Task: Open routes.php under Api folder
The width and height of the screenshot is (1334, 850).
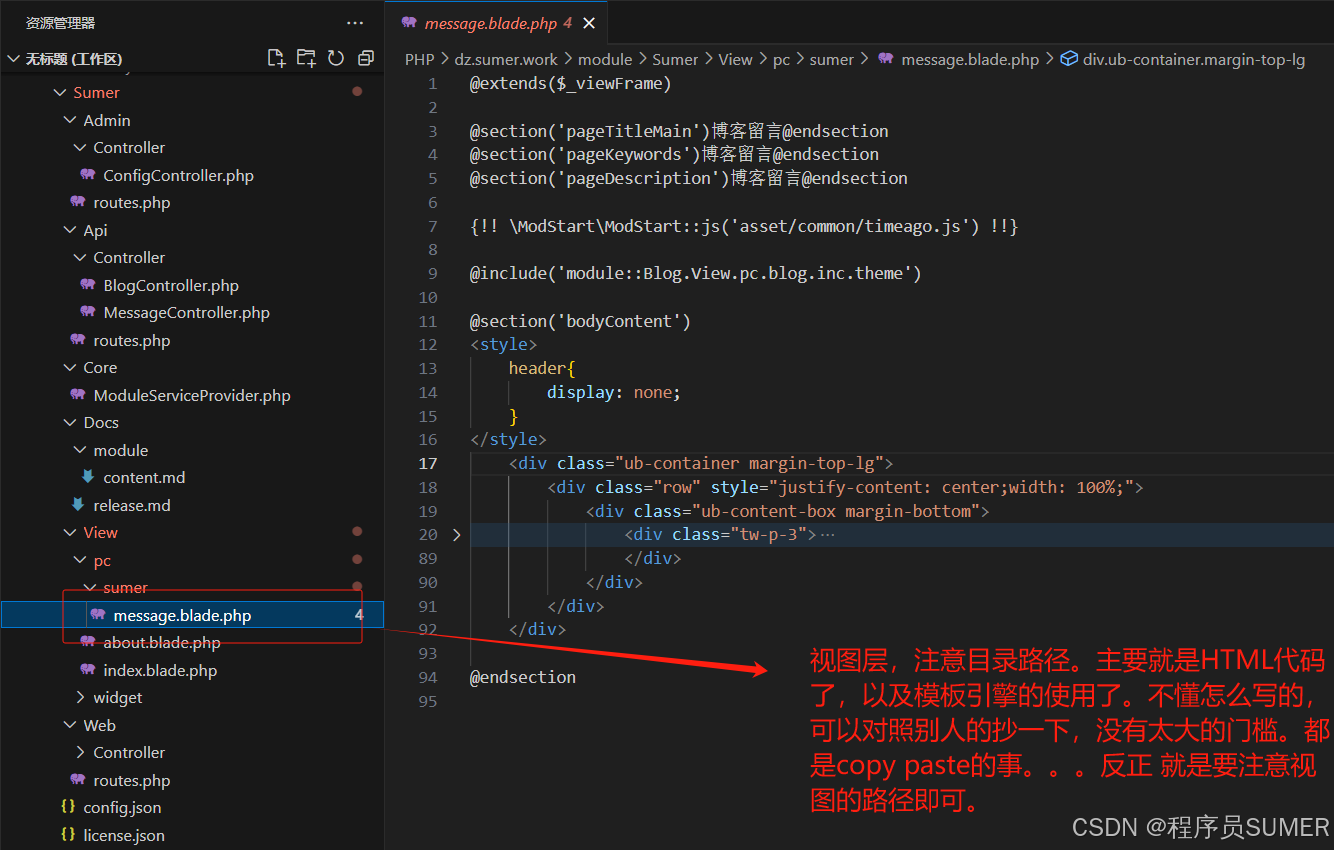Action: tap(132, 340)
